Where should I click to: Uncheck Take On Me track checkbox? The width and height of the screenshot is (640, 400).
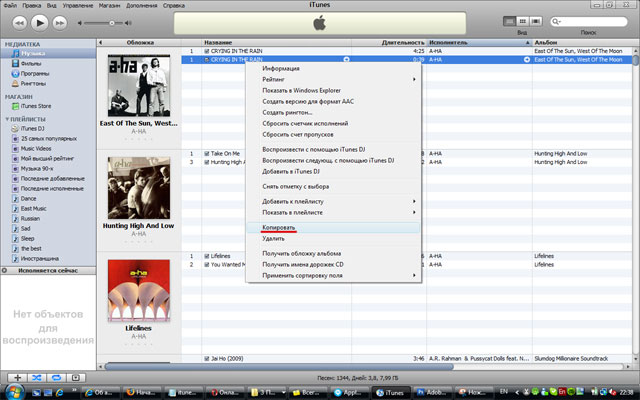click(x=207, y=153)
